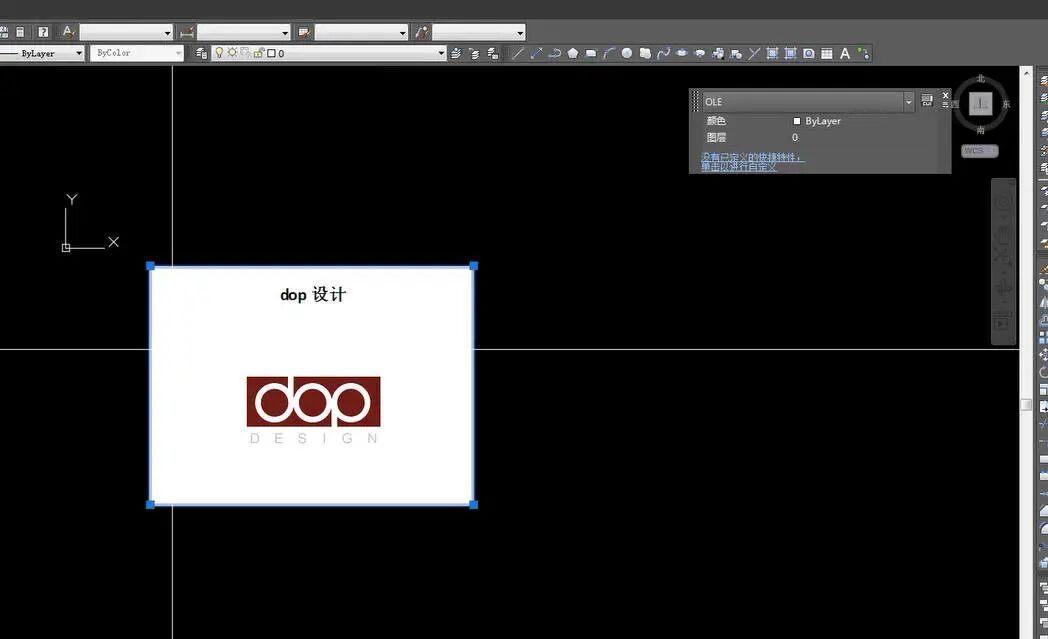Select the Multiline Text A tool
Image resolution: width=1048 pixels, height=639 pixels.
coord(845,53)
